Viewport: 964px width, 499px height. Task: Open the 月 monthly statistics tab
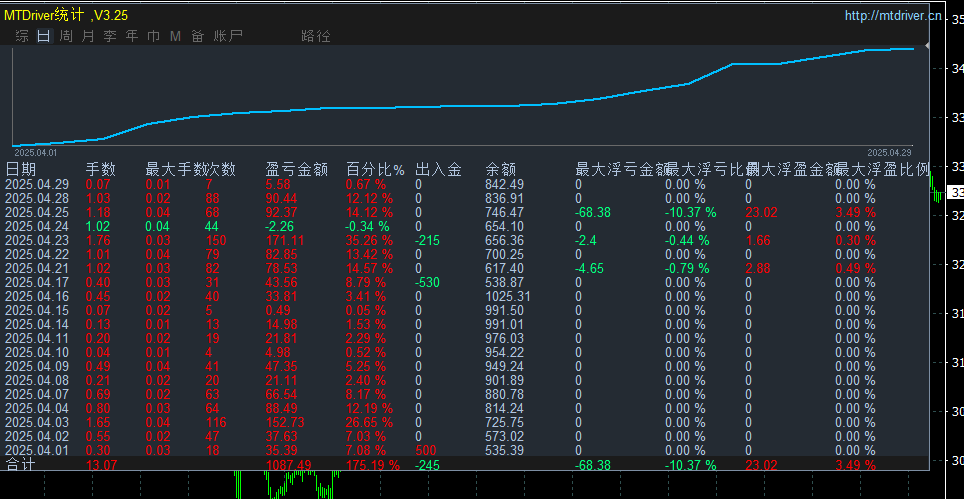88,36
